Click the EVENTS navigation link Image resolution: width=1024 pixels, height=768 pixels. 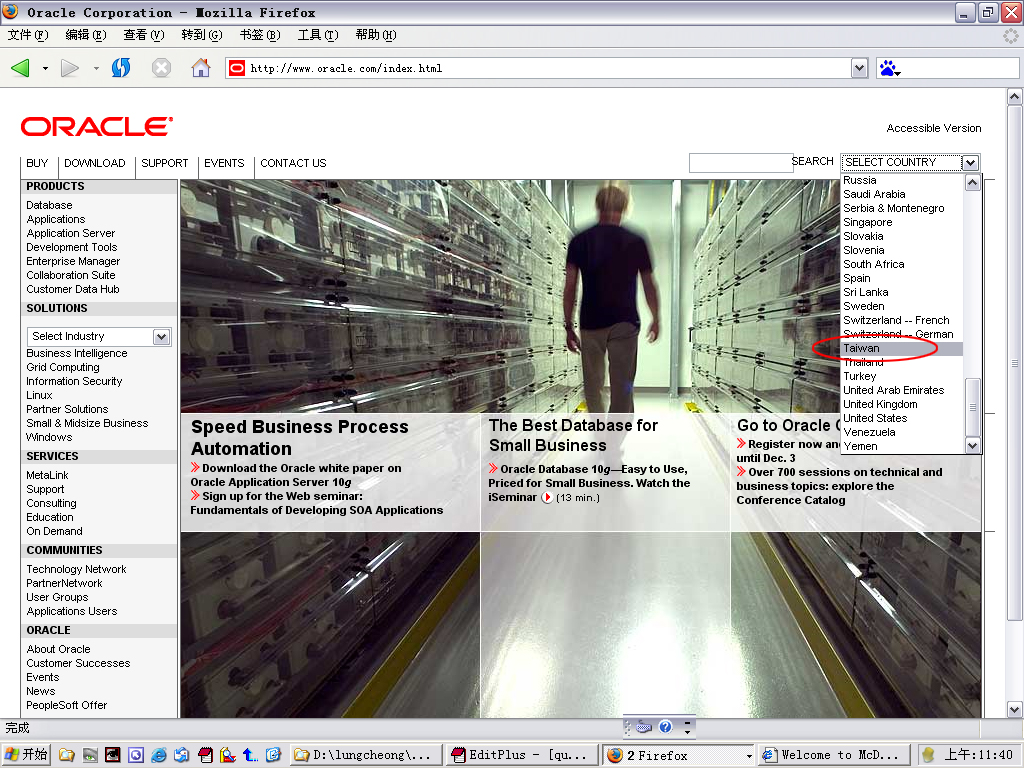(224, 163)
